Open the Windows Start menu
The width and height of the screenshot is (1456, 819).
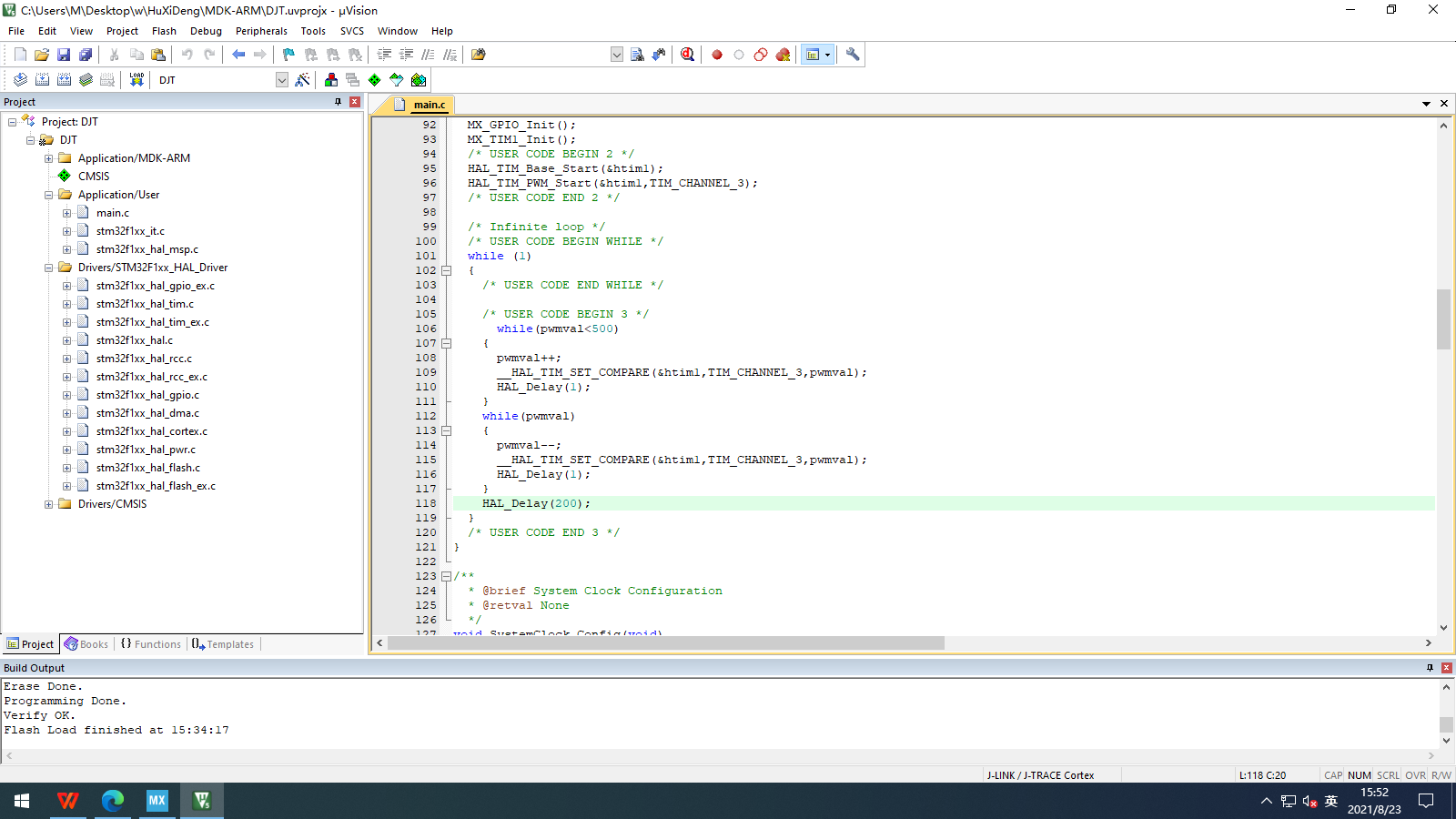click(22, 801)
